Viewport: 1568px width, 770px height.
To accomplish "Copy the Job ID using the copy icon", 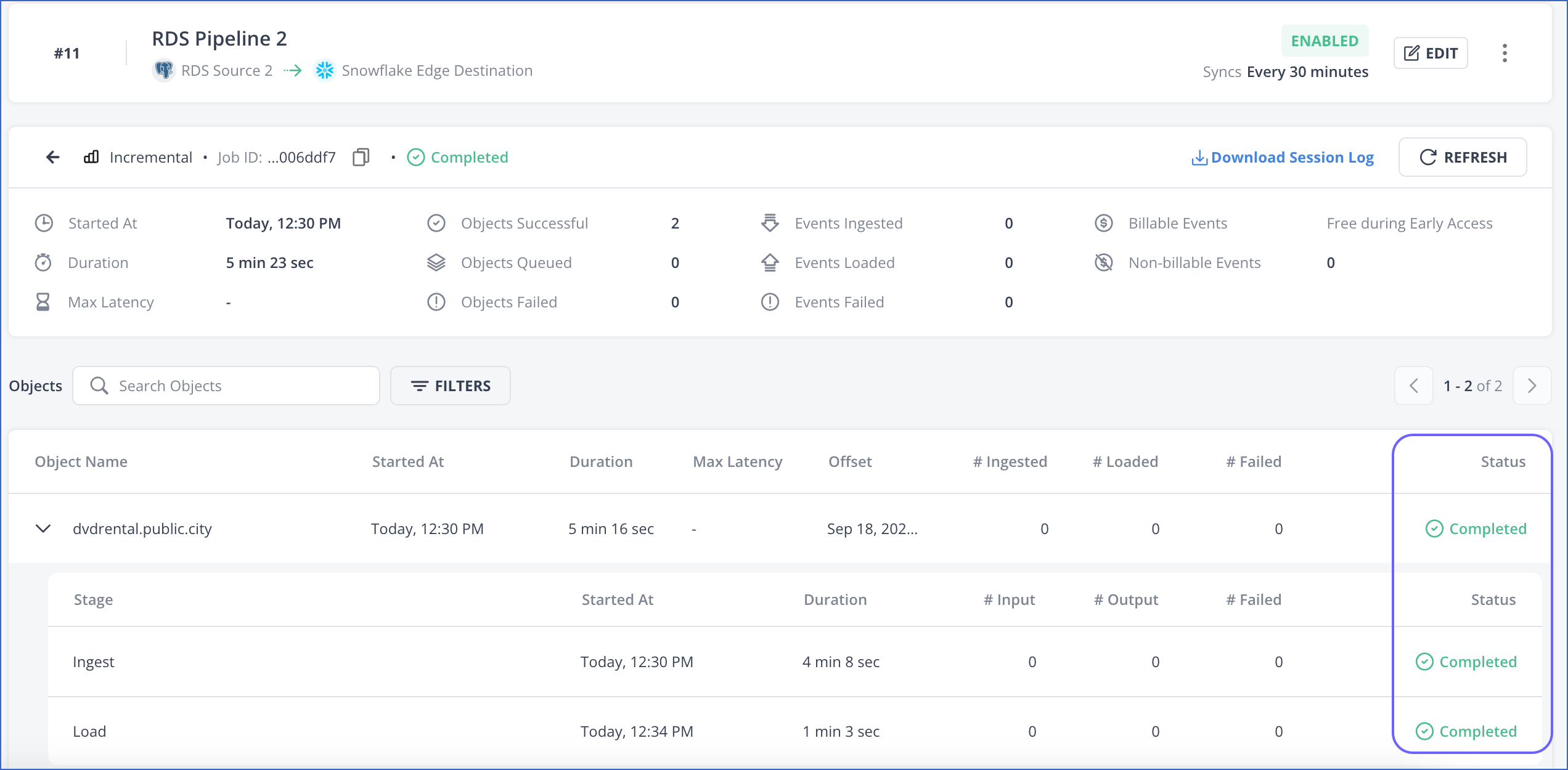I will coord(361,157).
